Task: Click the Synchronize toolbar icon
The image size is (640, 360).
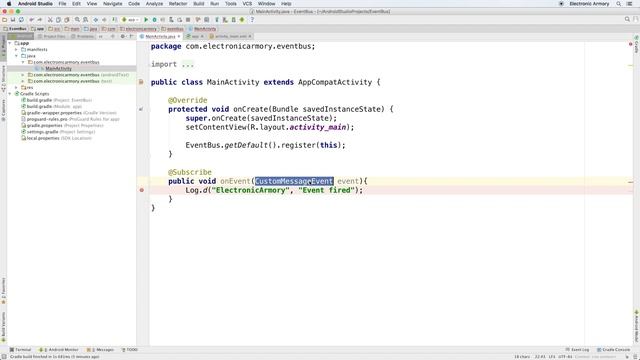Action: [x=21, y=20]
